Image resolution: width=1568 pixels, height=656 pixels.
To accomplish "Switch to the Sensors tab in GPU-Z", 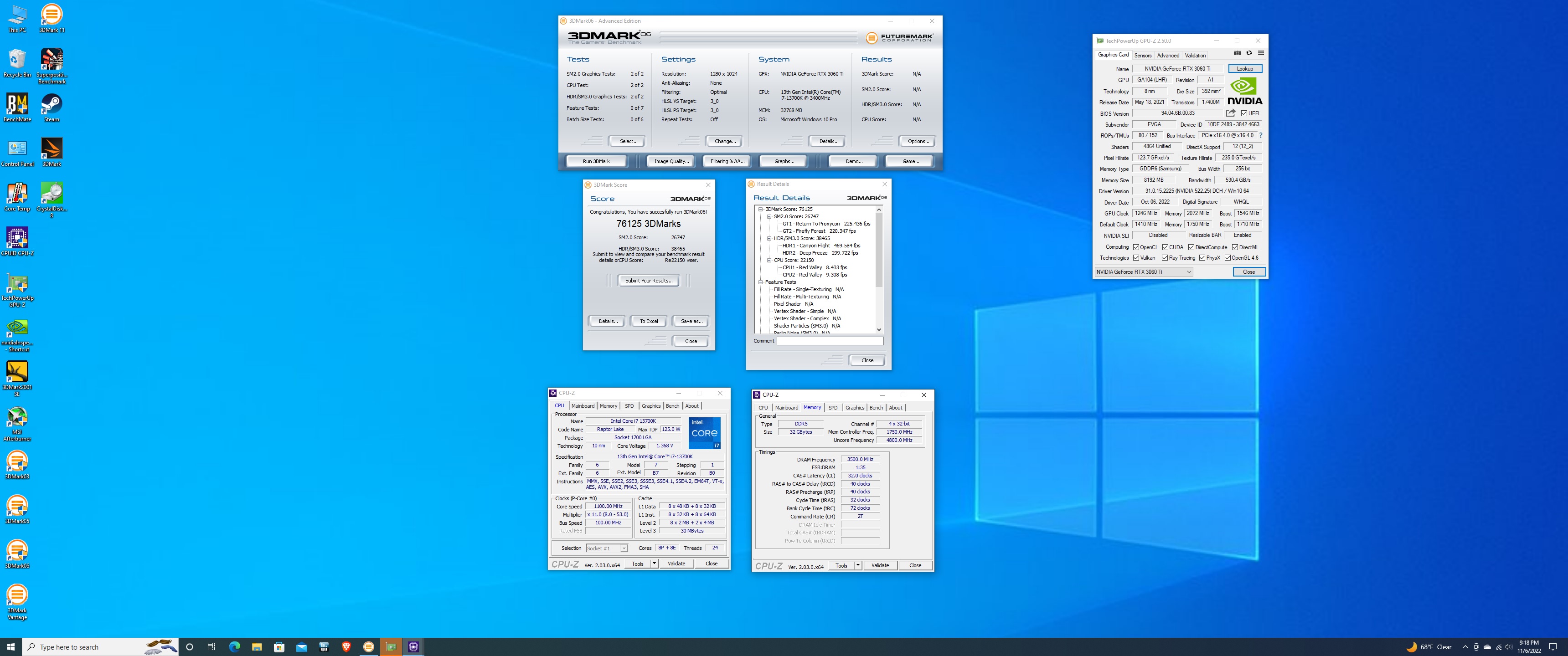I will coord(1143,56).
